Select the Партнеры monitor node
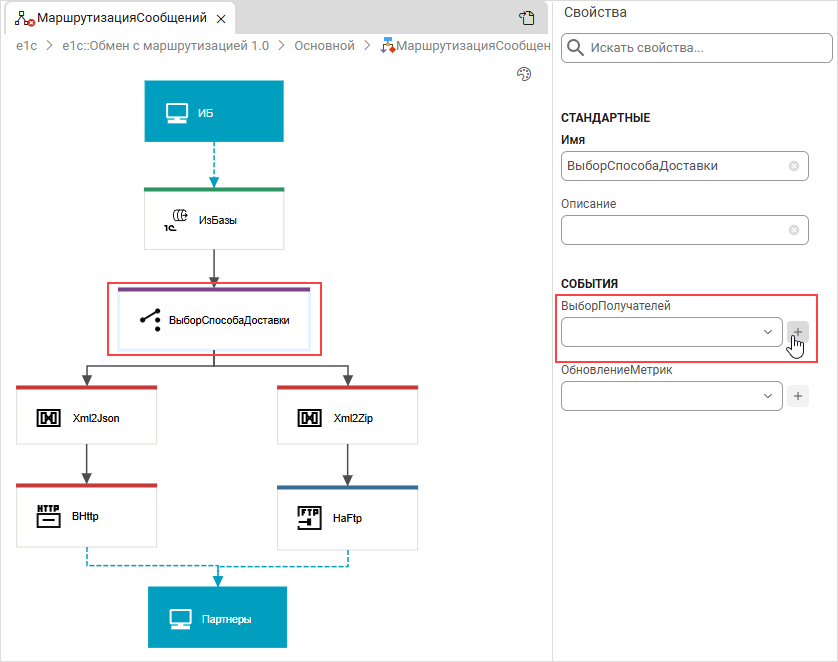Image resolution: width=838 pixels, height=662 pixels. (217, 618)
